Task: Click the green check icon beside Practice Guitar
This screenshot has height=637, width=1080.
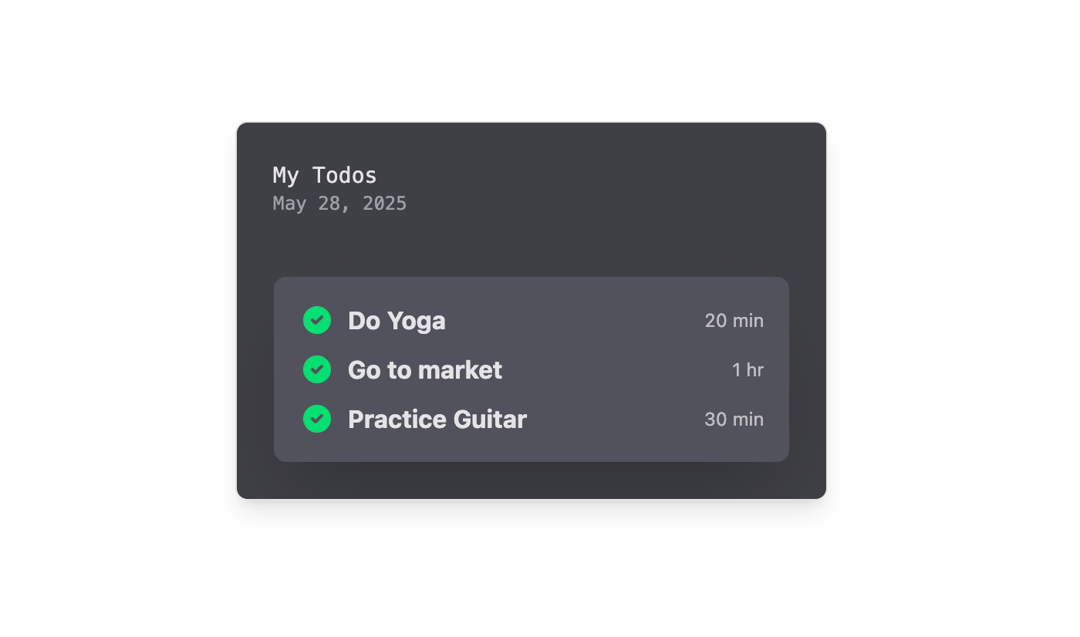Action: 317,419
